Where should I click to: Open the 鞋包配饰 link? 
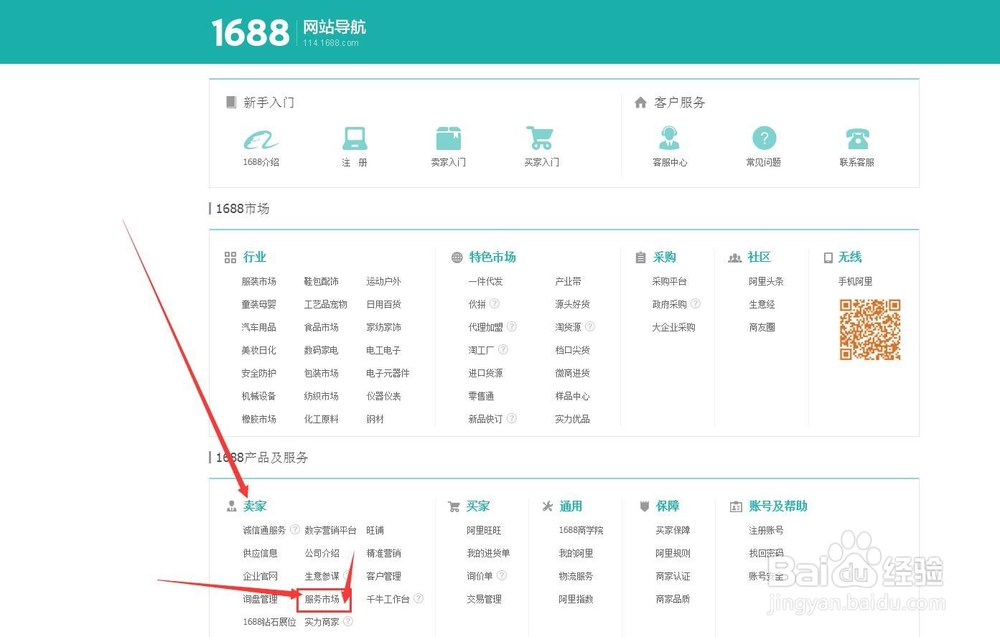click(x=321, y=281)
